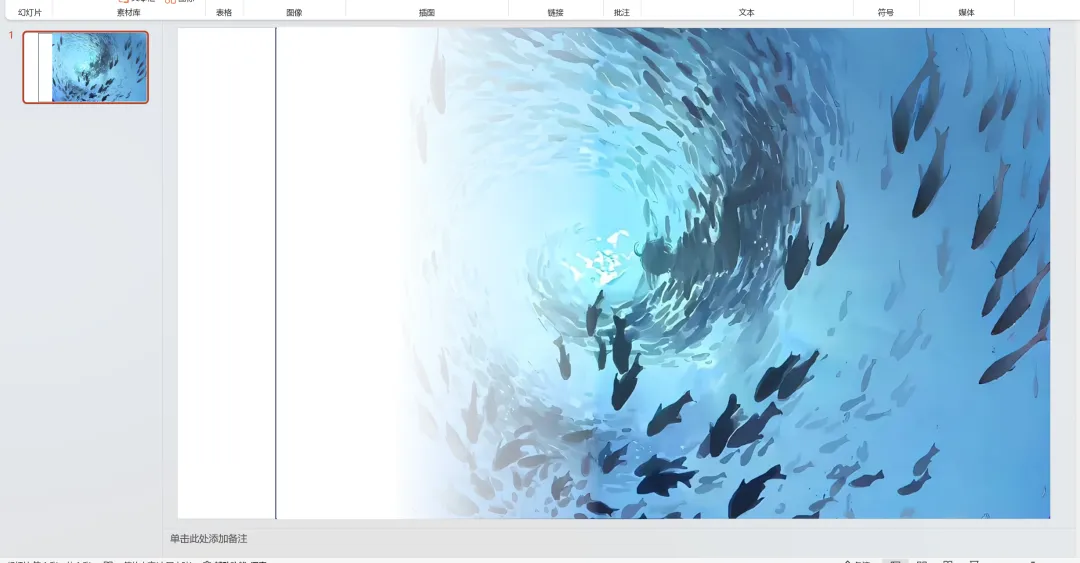Click slide number 1 beside the thumbnail

pos(11,35)
